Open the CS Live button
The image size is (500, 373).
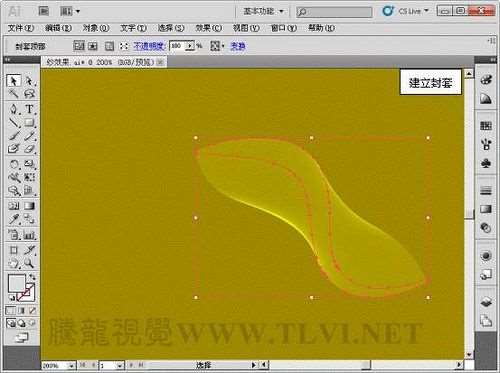405,11
